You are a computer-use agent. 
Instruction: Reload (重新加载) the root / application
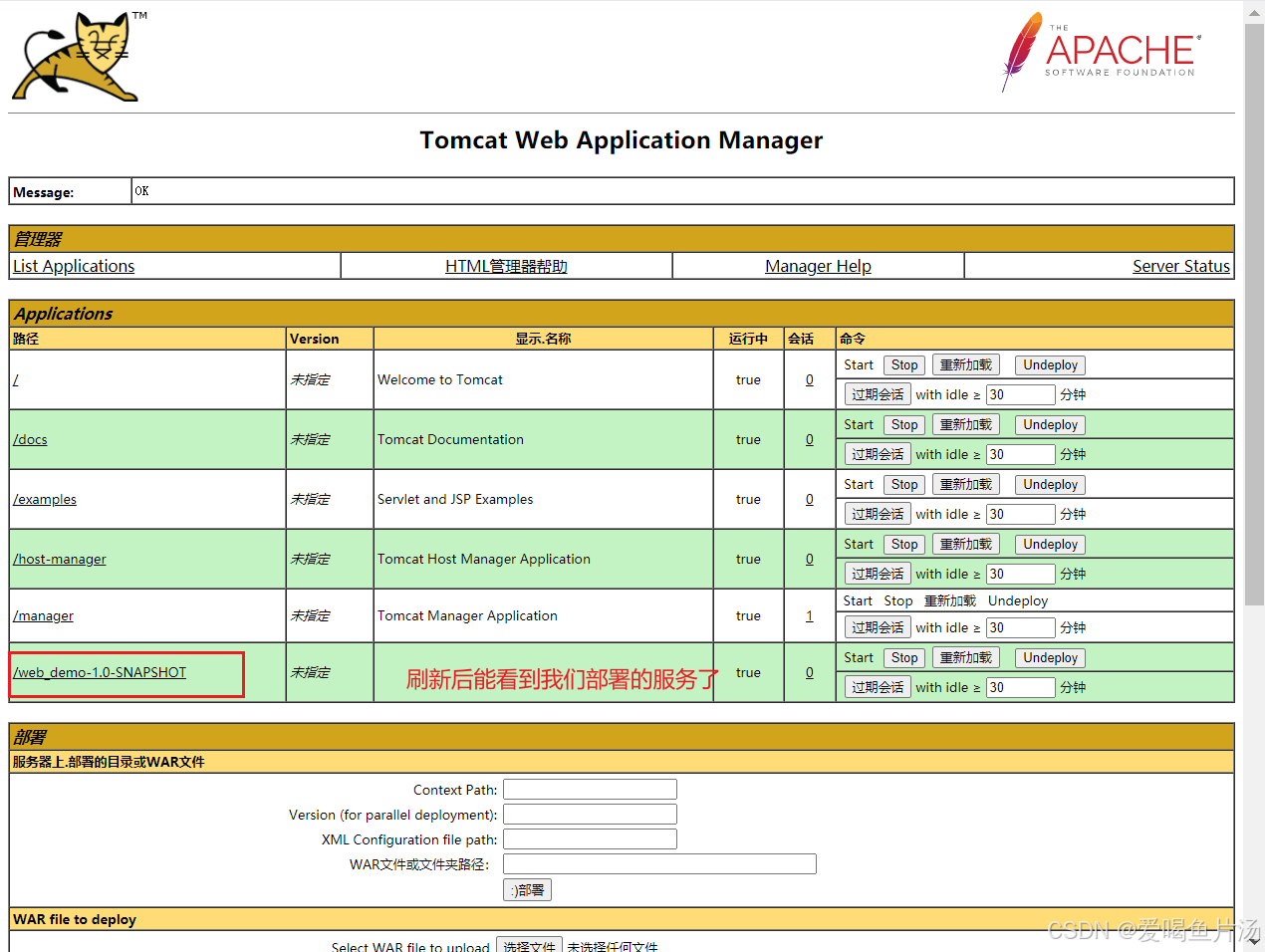click(x=966, y=365)
